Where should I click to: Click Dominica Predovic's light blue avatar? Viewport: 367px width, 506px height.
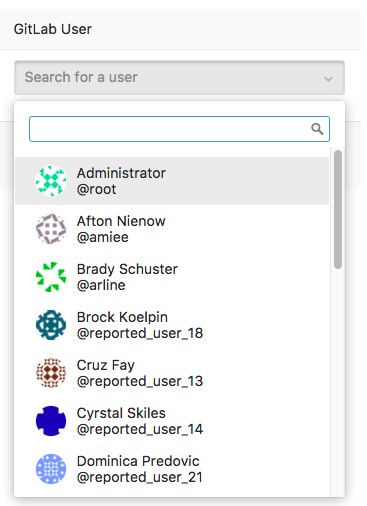pyautogui.click(x=51, y=469)
